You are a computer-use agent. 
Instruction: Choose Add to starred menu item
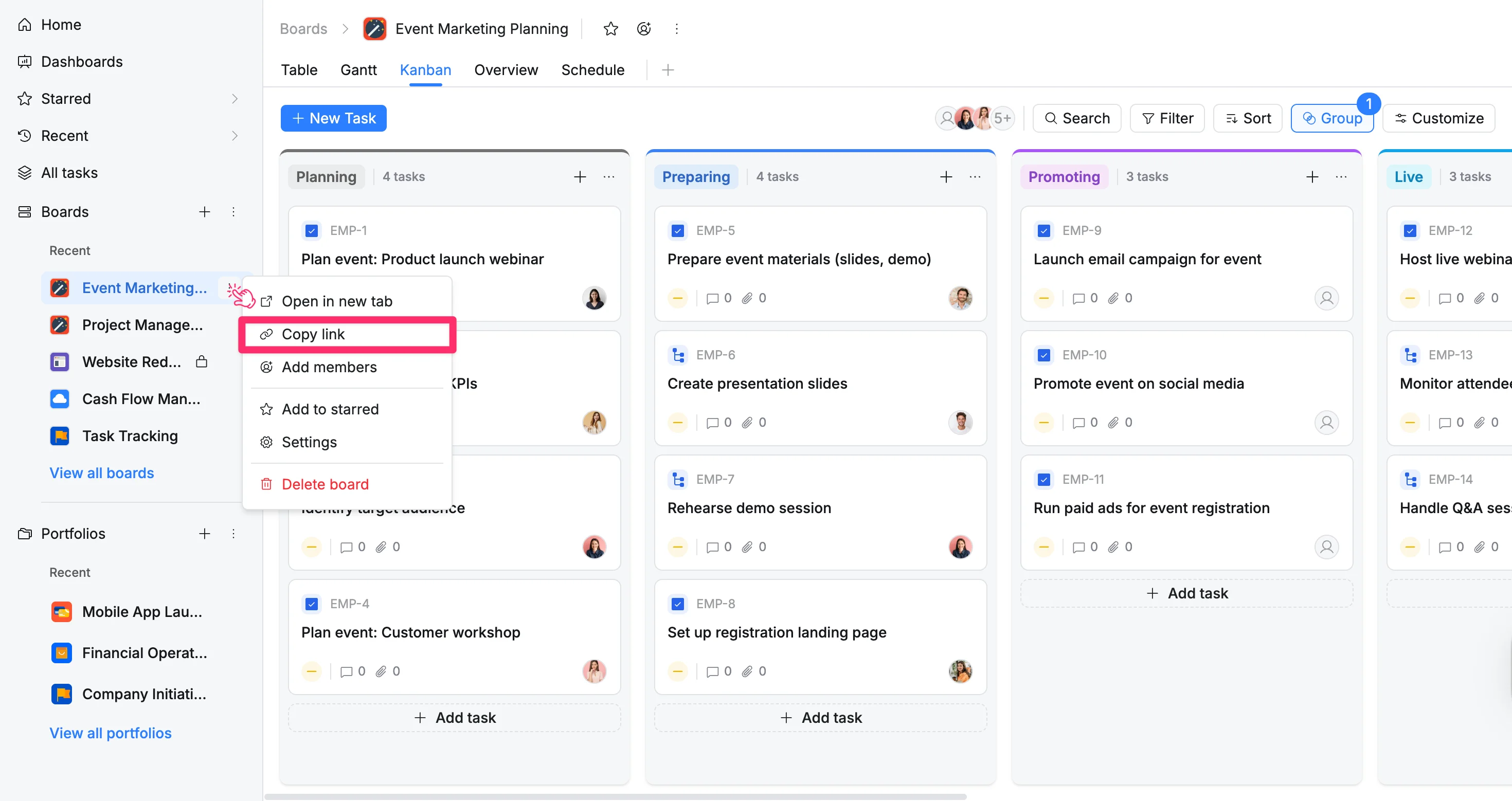pyautogui.click(x=347, y=409)
